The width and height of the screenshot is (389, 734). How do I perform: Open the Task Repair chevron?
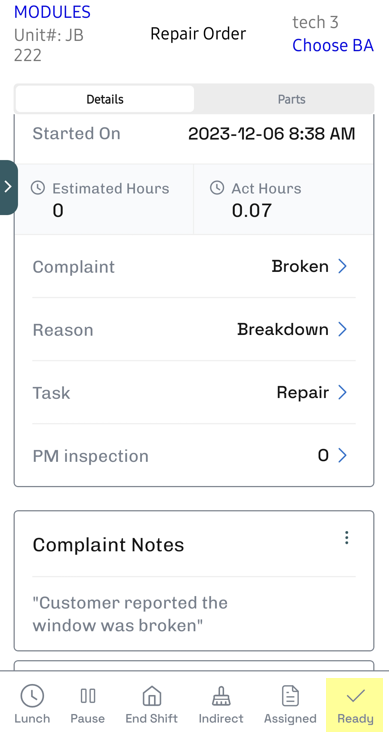343,392
